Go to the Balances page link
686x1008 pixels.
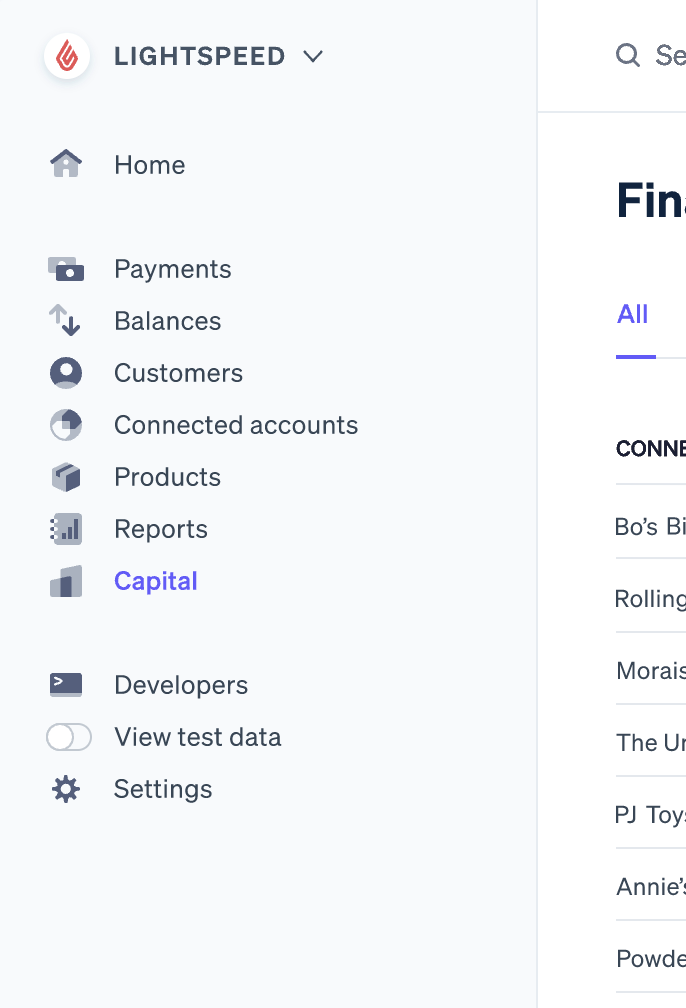click(x=168, y=321)
